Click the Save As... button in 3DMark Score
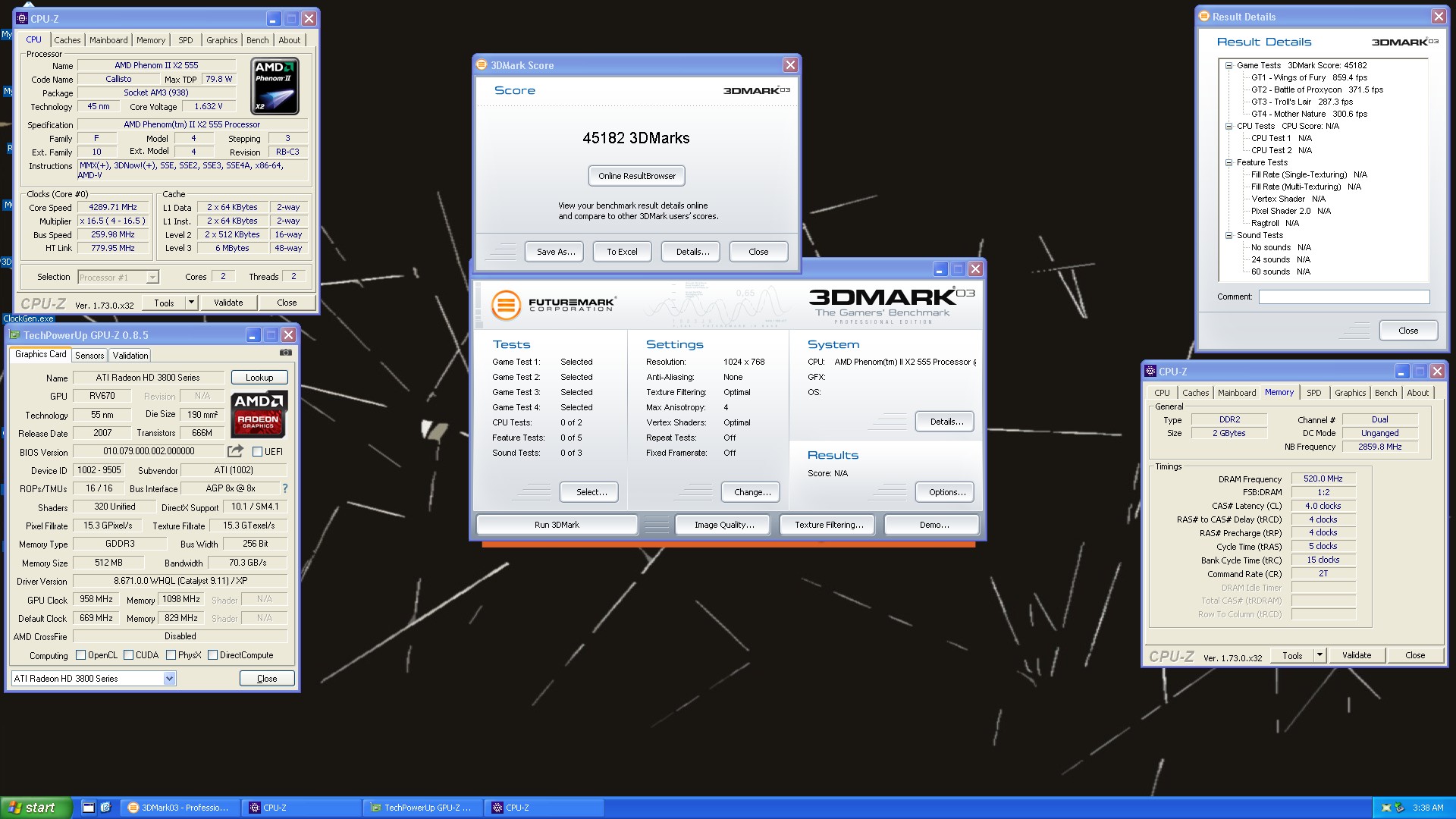The width and height of the screenshot is (1456, 819). click(x=556, y=252)
